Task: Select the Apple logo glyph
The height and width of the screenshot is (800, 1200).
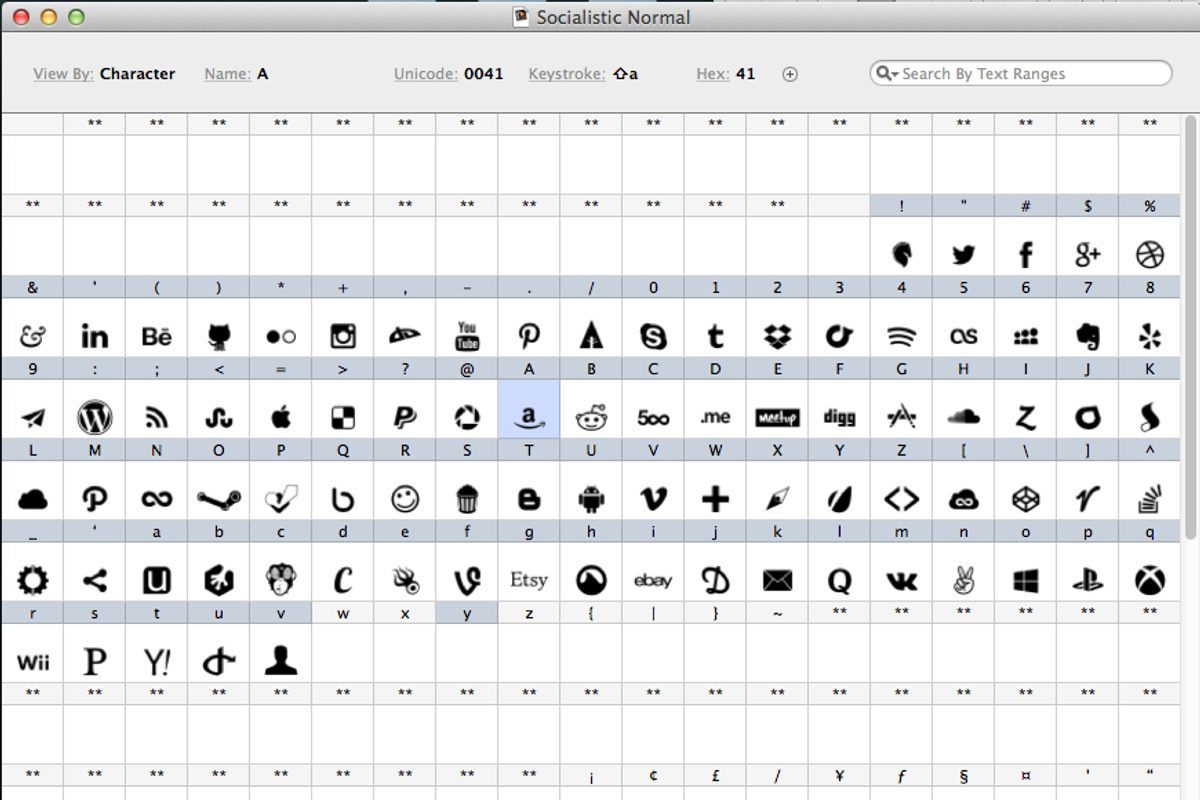Action: 281,417
